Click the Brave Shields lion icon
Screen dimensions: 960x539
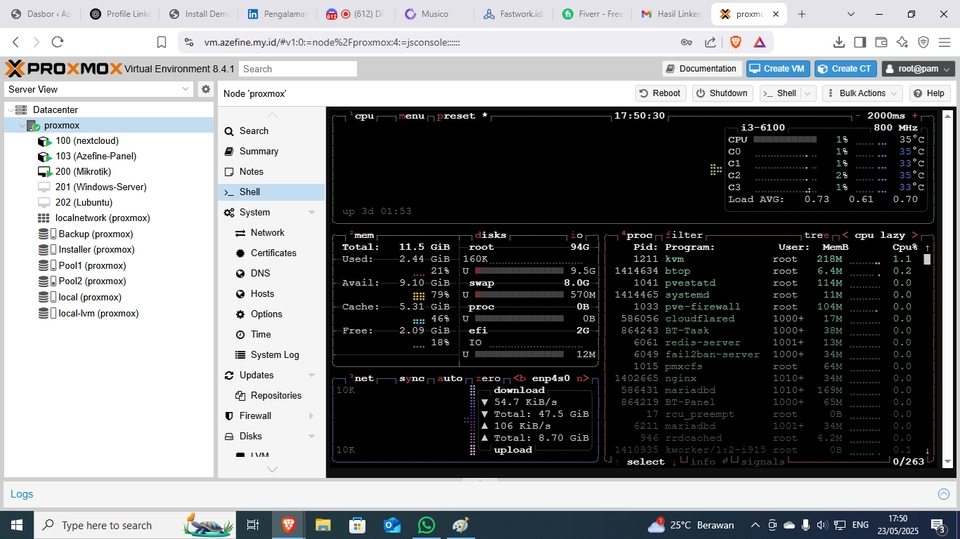(x=736, y=42)
